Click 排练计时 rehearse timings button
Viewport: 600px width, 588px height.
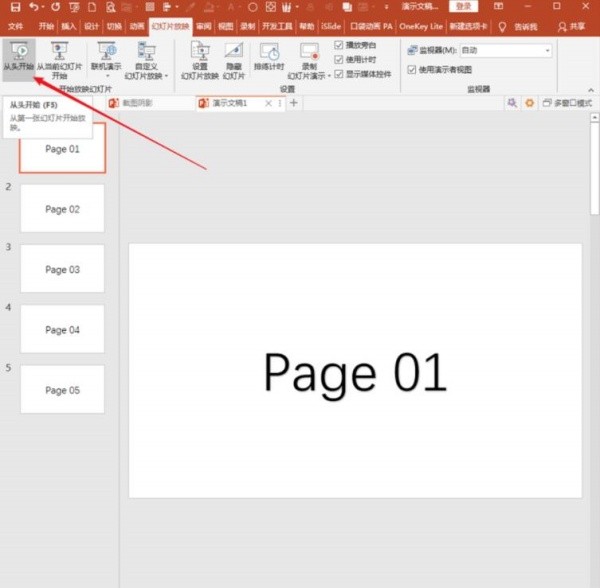pyautogui.click(x=269, y=56)
